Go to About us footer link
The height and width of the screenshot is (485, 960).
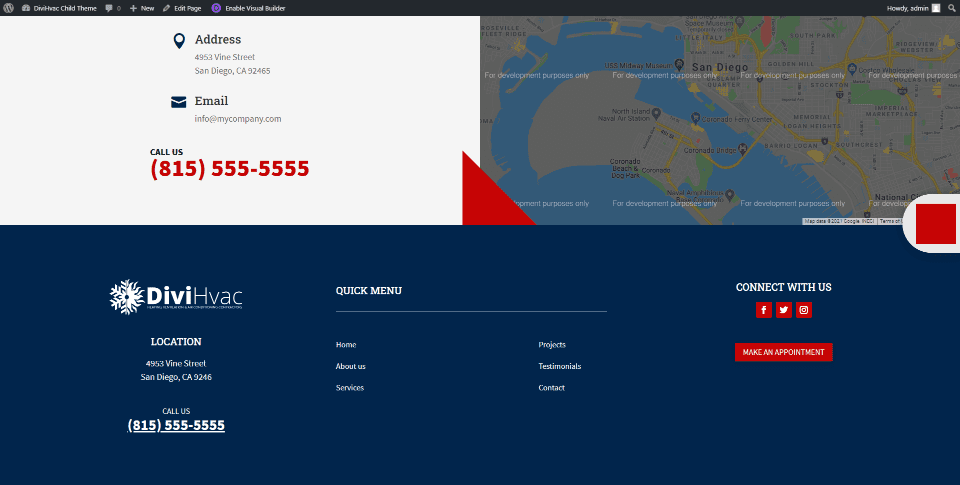tap(350, 366)
